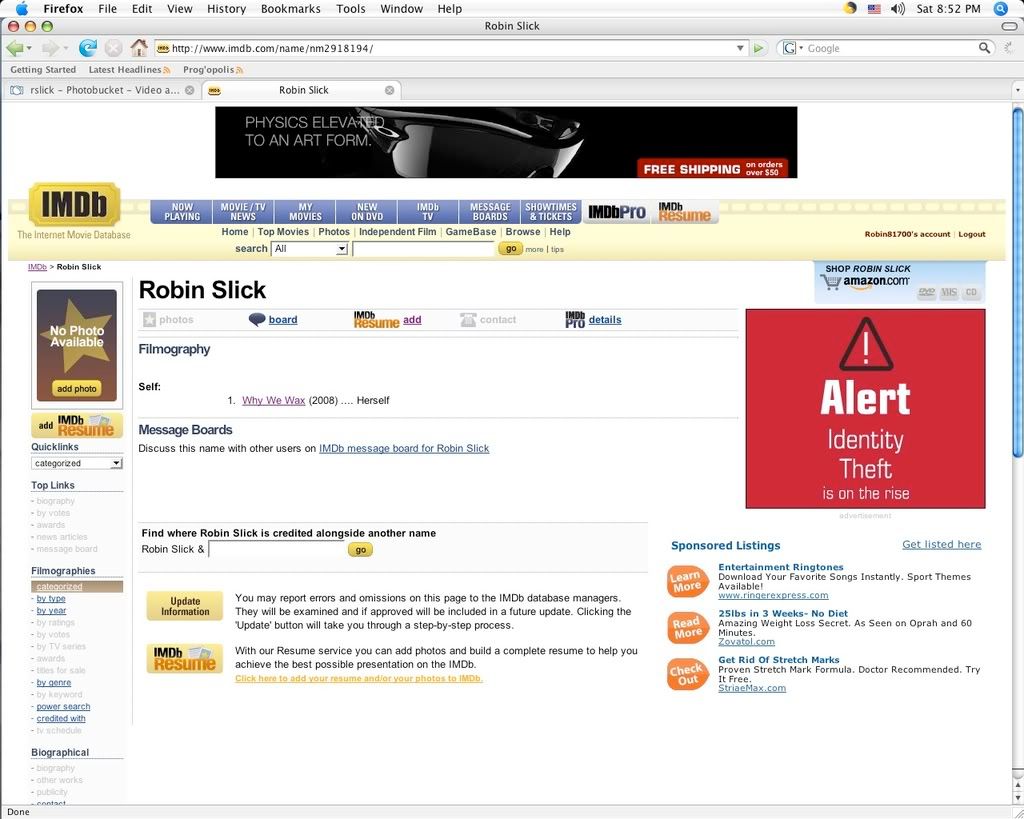
Task: Open the URL bar history dropdown arrow
Action: point(740,48)
